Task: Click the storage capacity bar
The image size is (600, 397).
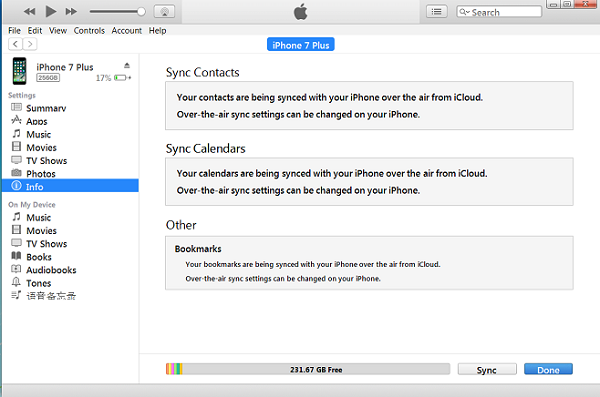Action: point(308,369)
